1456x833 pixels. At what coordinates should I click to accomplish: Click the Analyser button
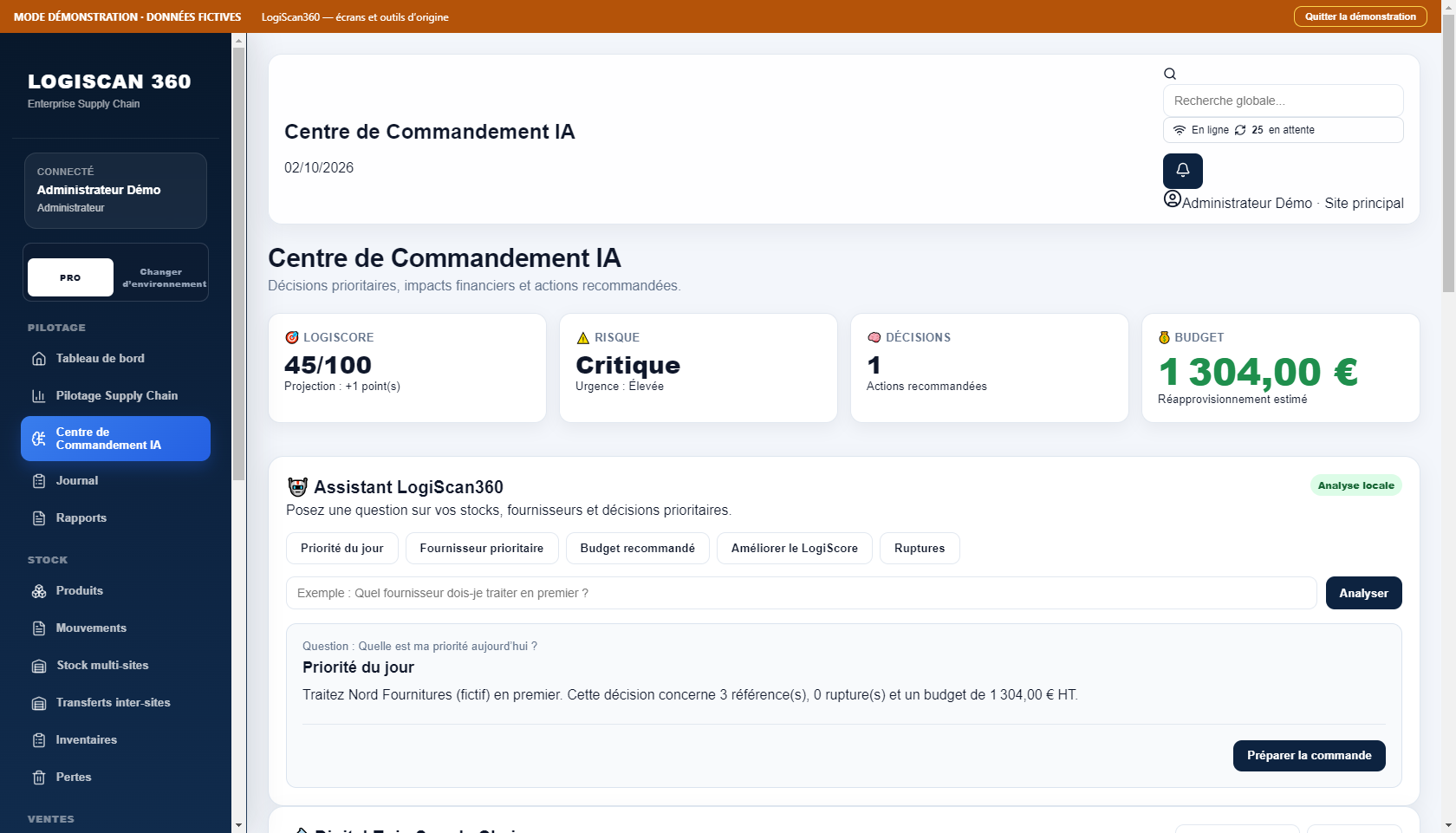tap(1363, 593)
